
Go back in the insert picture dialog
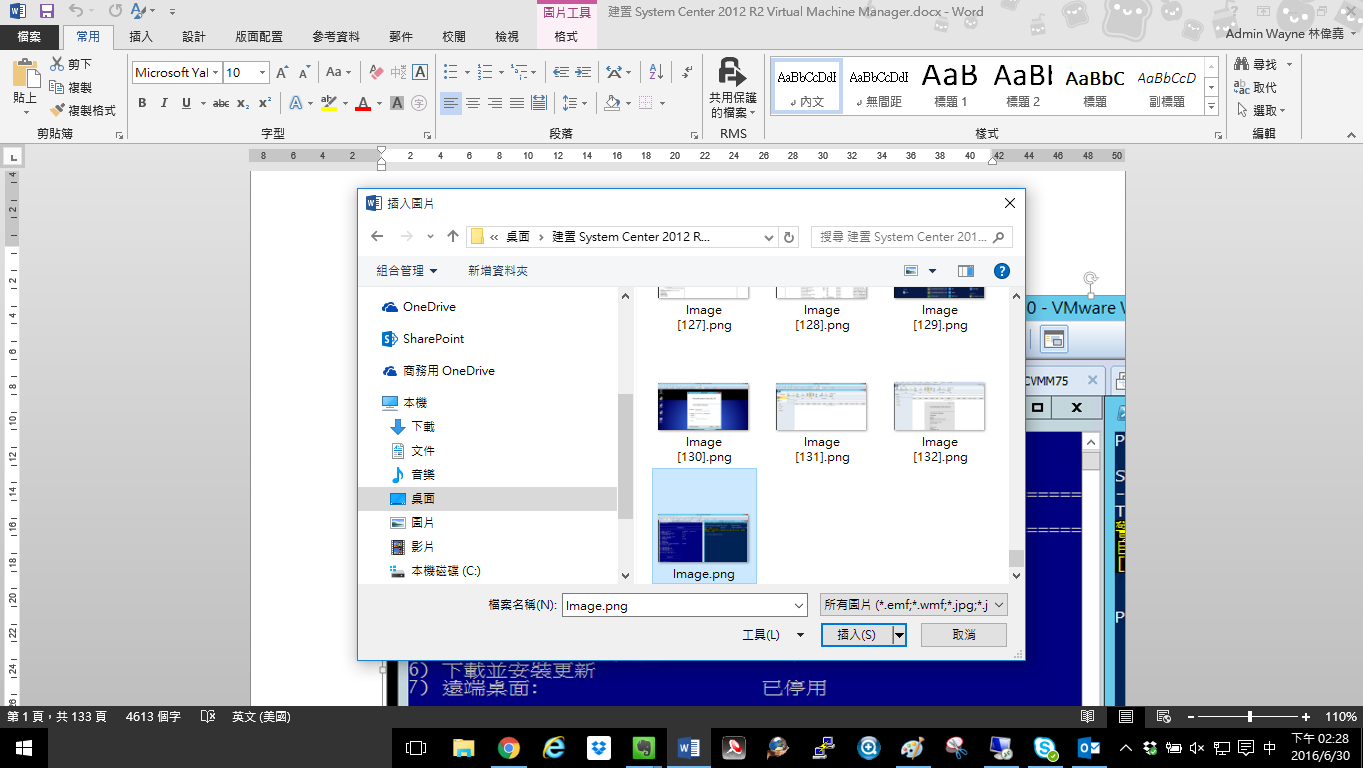tap(376, 237)
